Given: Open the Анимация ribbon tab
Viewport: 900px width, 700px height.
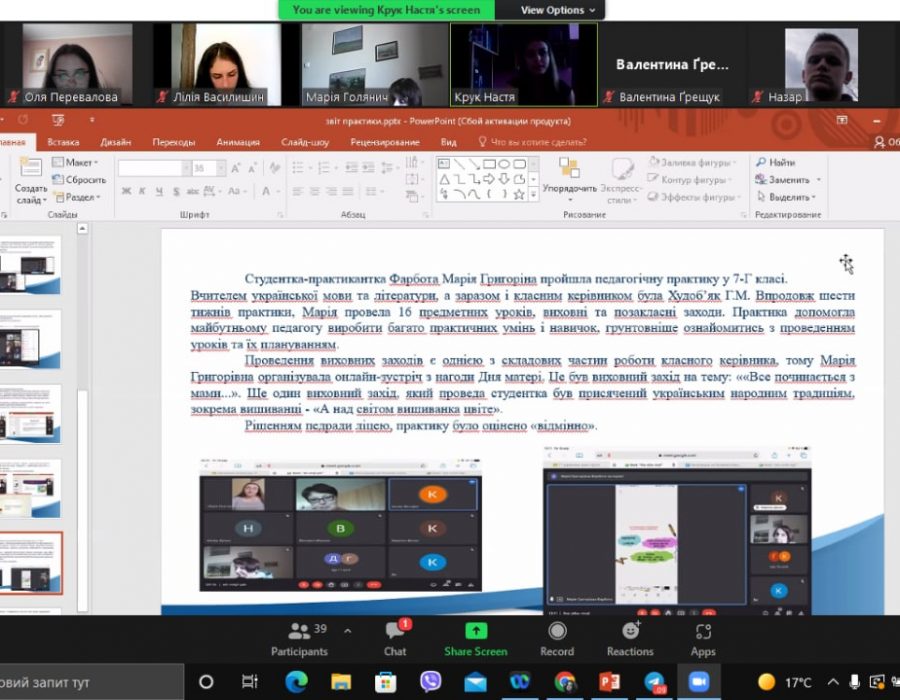Looking at the screenshot, I should (238, 142).
